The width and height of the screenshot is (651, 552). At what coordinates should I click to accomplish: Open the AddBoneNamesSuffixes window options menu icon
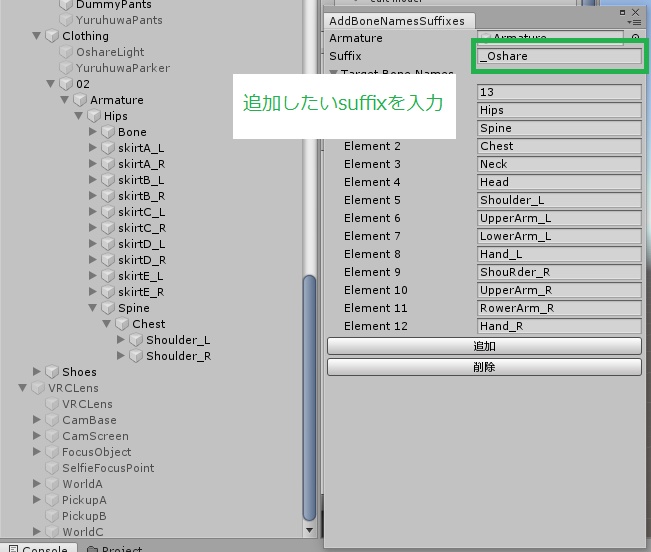(x=635, y=22)
